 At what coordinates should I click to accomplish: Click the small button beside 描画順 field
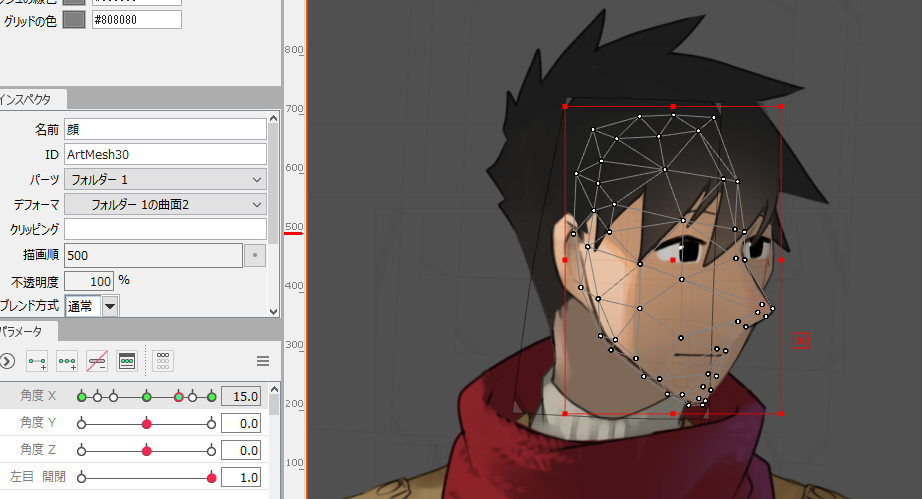tap(255, 256)
